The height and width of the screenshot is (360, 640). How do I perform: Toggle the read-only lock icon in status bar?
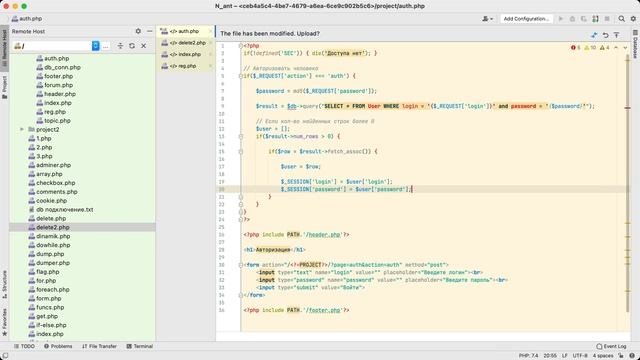621,356
